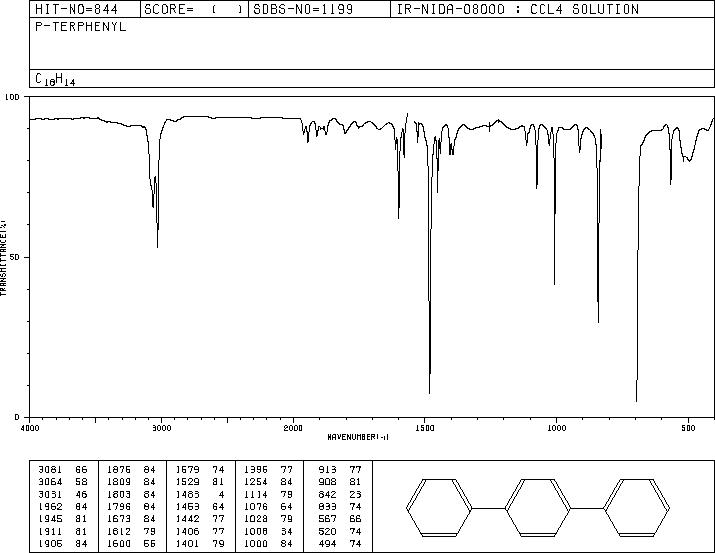This screenshot has width=715, height=553.
Task: Select the 1962 peak table entry
Action: 62,506
